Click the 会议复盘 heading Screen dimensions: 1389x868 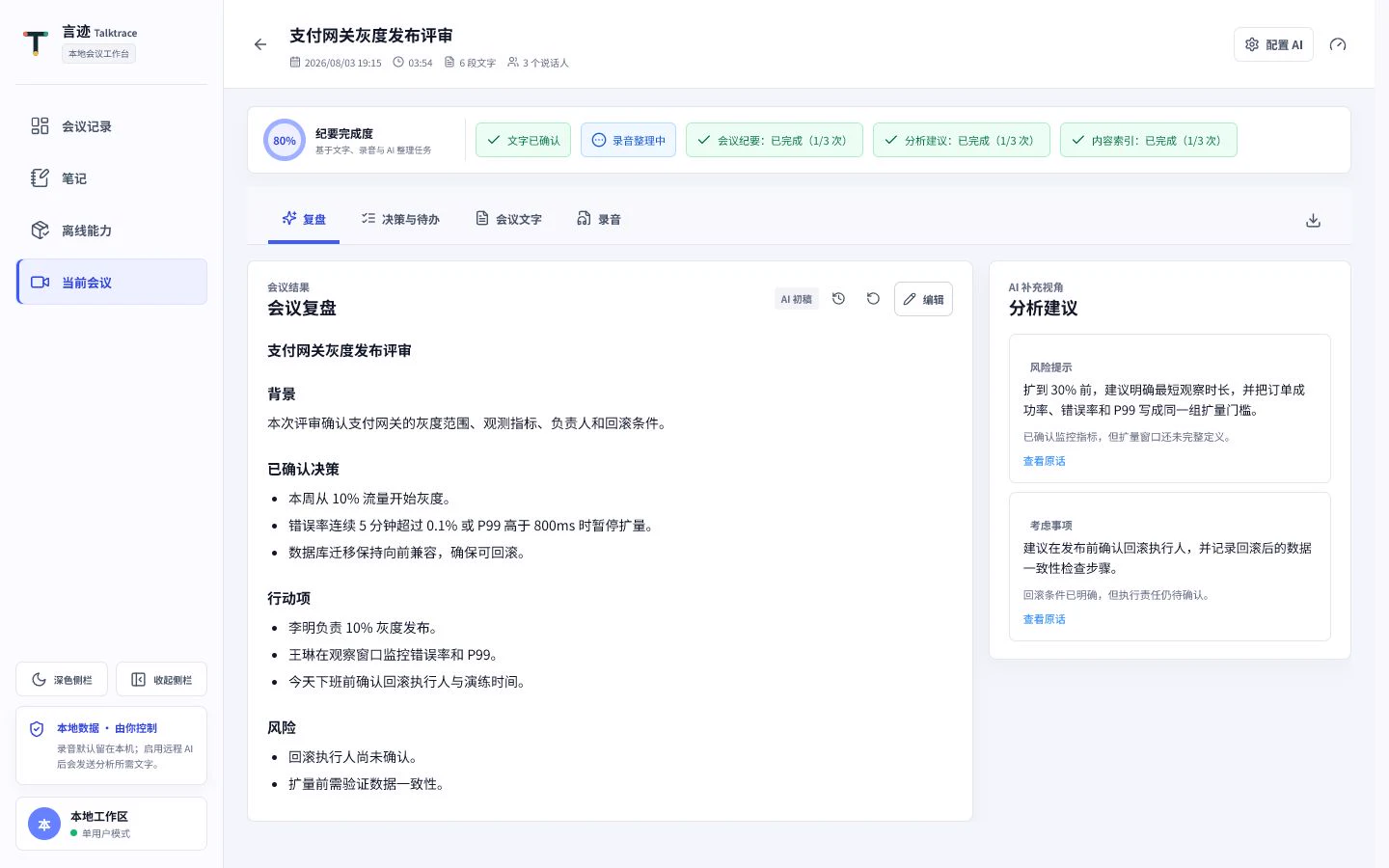(x=302, y=309)
